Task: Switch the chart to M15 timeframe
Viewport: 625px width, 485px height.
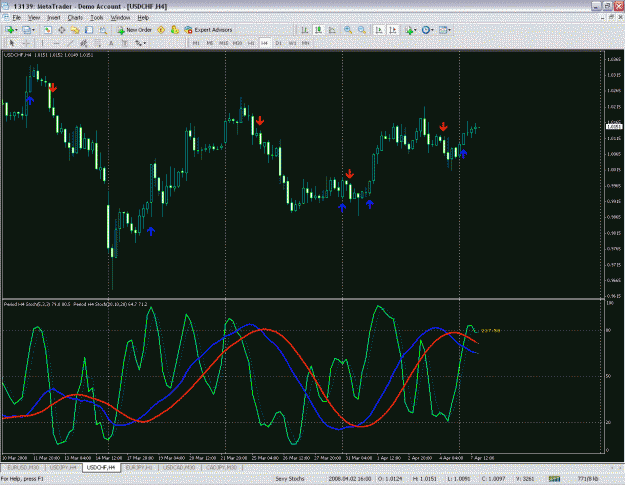Action: [x=224, y=43]
